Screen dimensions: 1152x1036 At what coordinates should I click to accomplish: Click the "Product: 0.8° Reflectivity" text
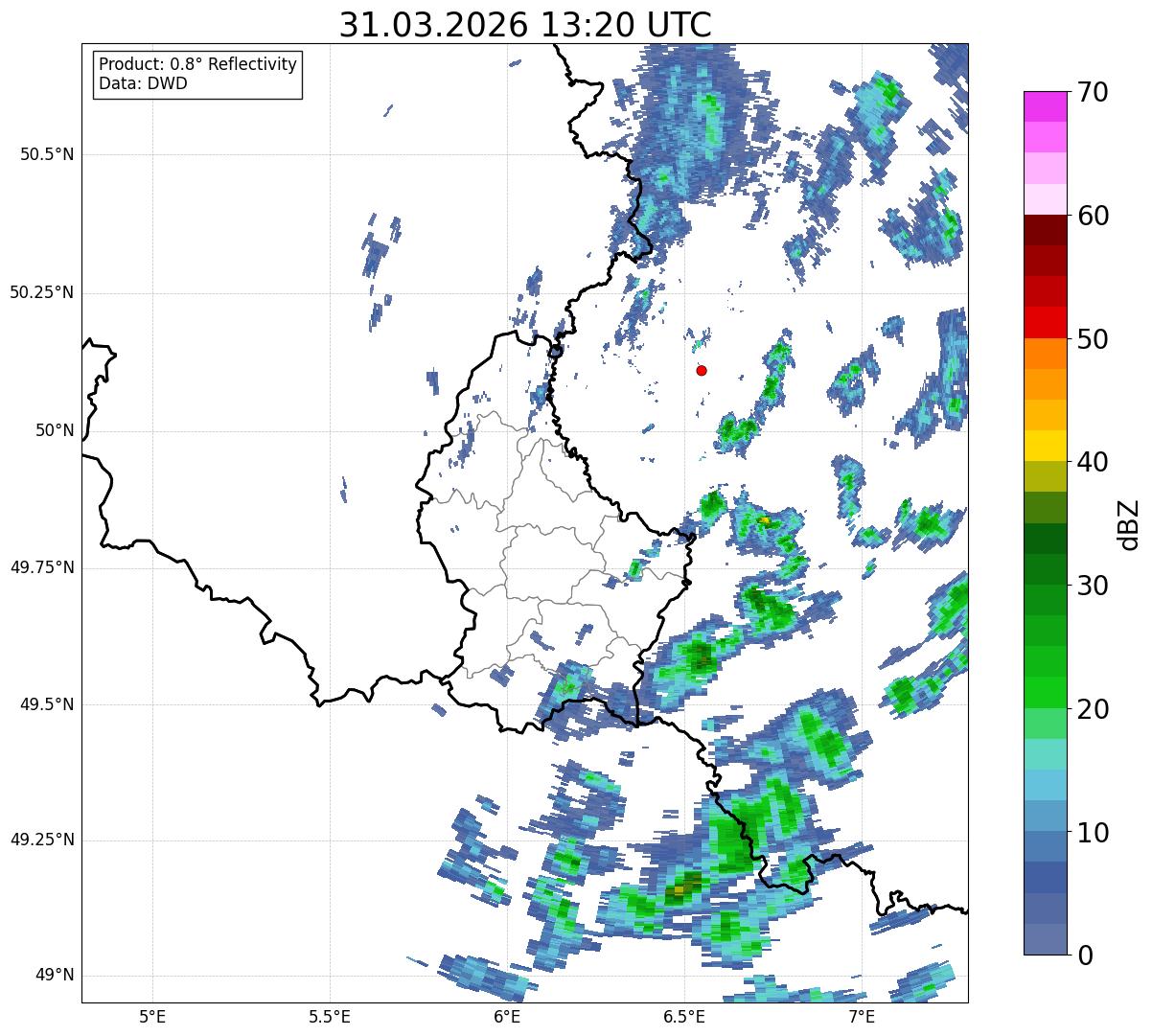pyautogui.click(x=198, y=64)
